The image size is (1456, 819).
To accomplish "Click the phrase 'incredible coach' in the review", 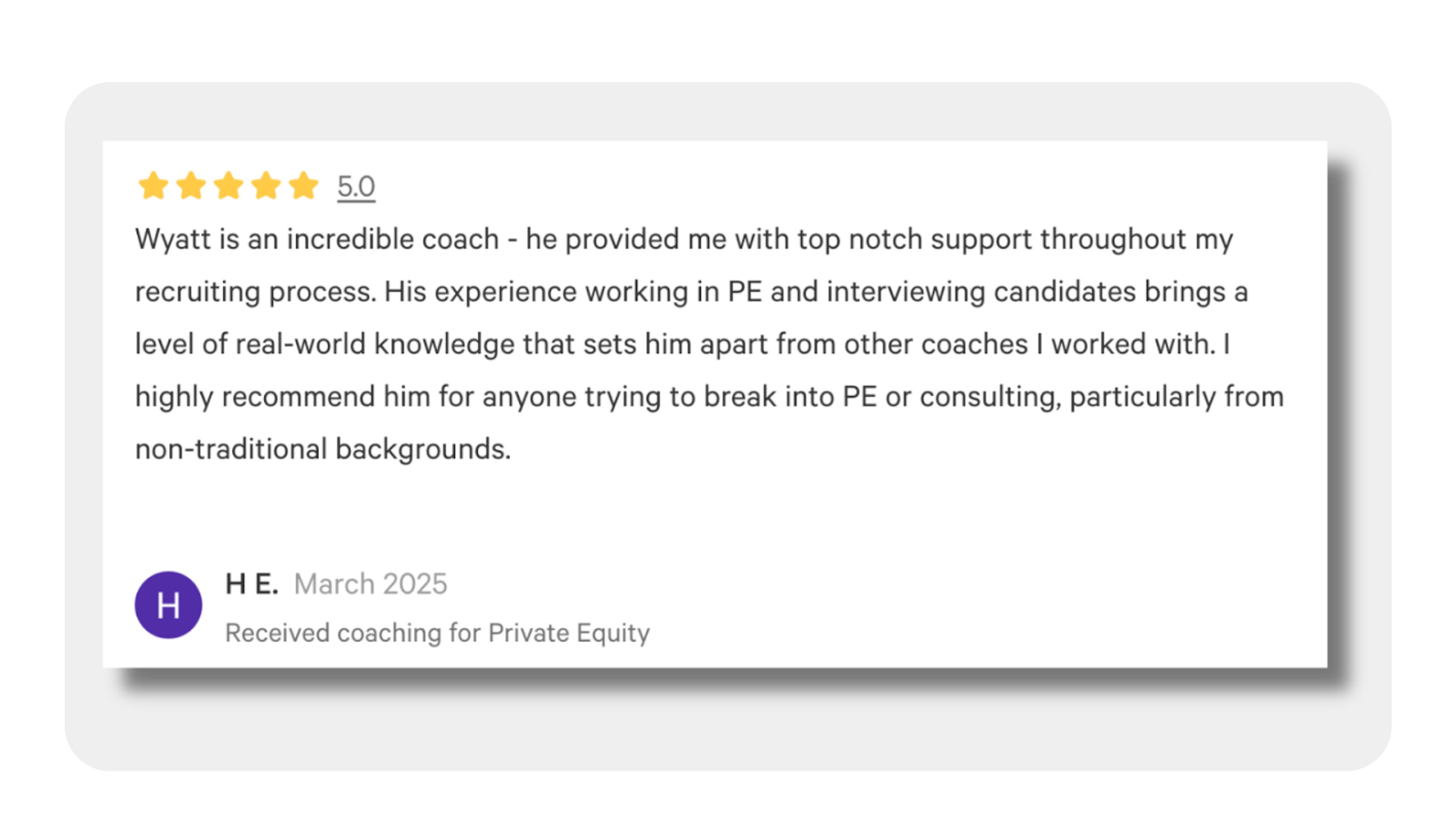I will click(x=393, y=239).
